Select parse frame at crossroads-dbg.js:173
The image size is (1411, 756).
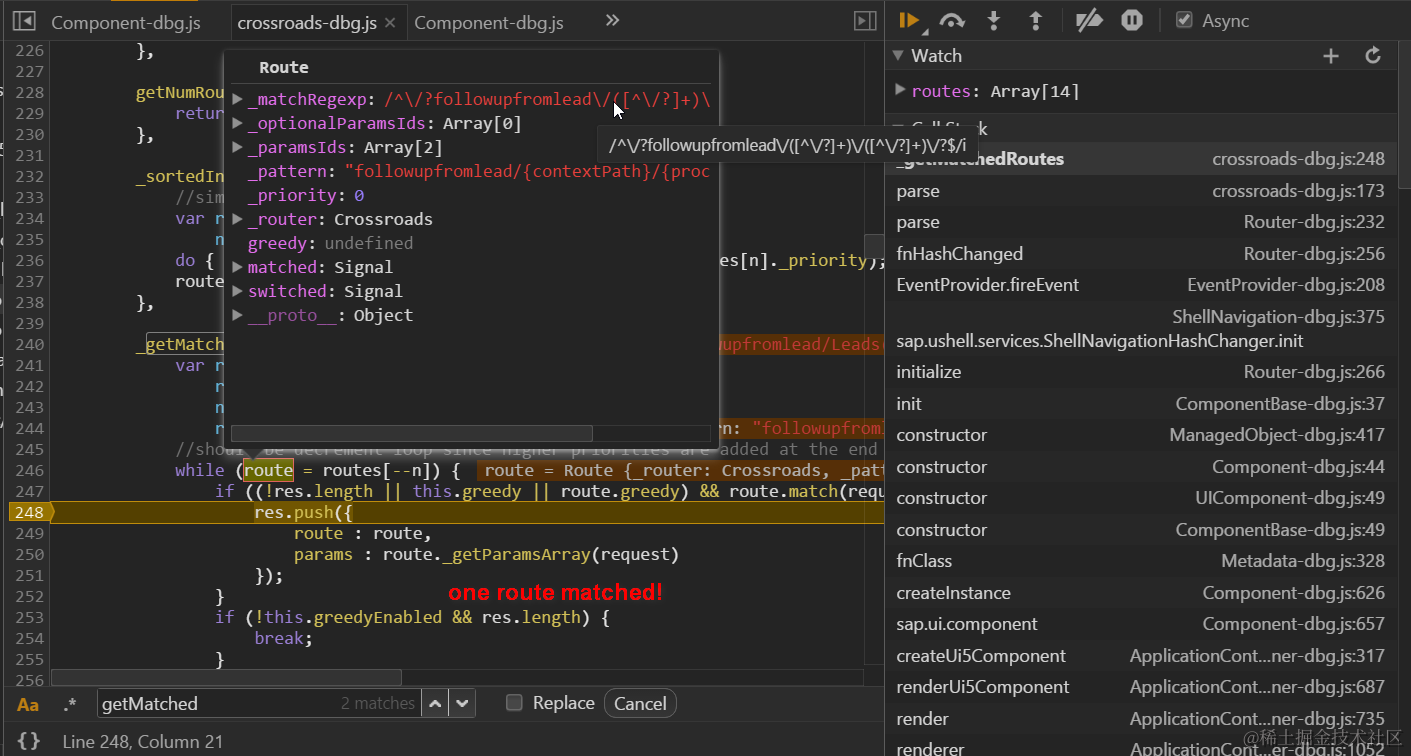tap(1141, 190)
